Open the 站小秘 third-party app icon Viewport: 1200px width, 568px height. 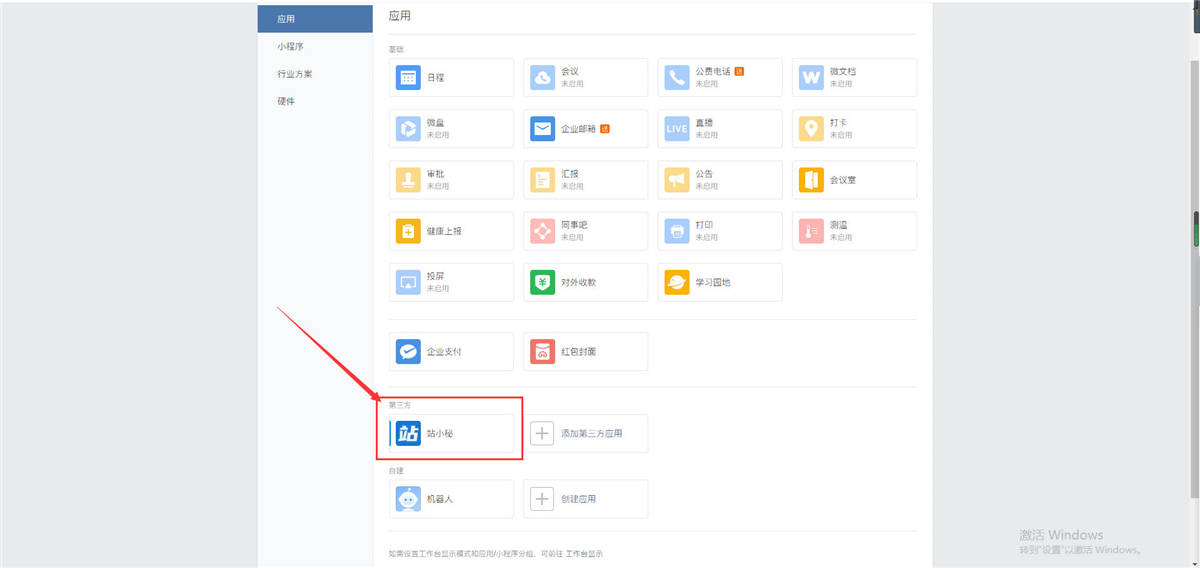tap(408, 433)
